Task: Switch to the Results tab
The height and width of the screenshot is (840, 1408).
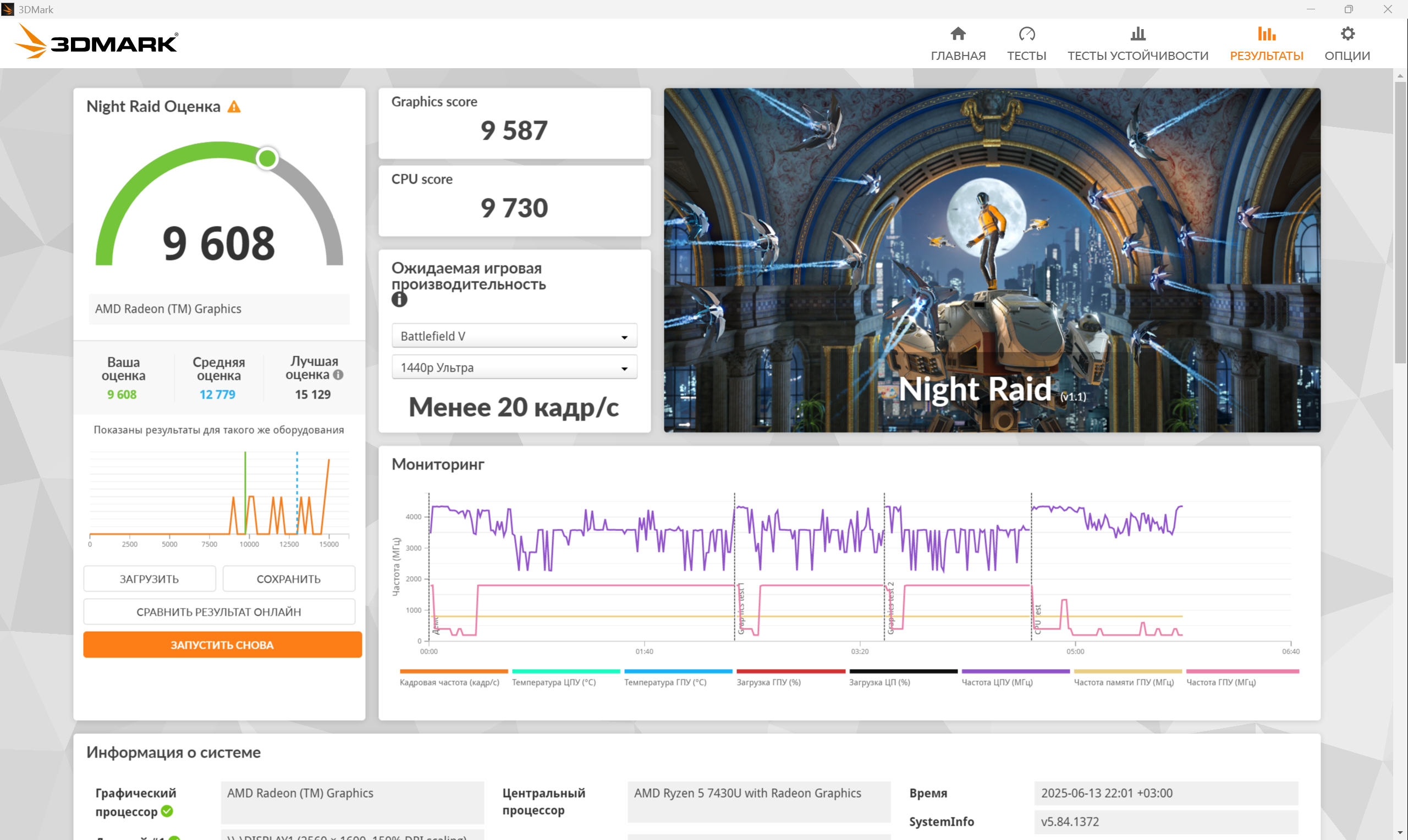Action: click(1266, 44)
